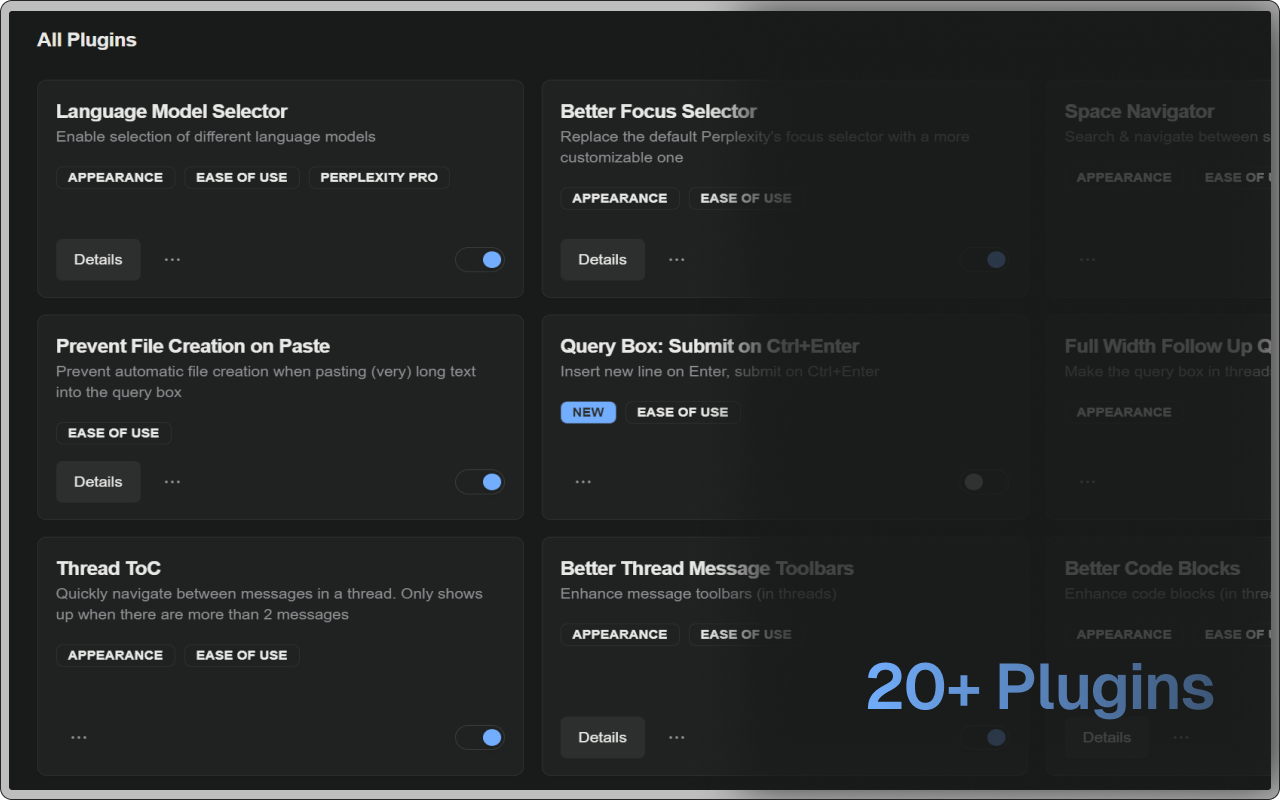The image size is (1280, 800).
Task: Open more options for Space Navigator plugin
Action: (1087, 260)
